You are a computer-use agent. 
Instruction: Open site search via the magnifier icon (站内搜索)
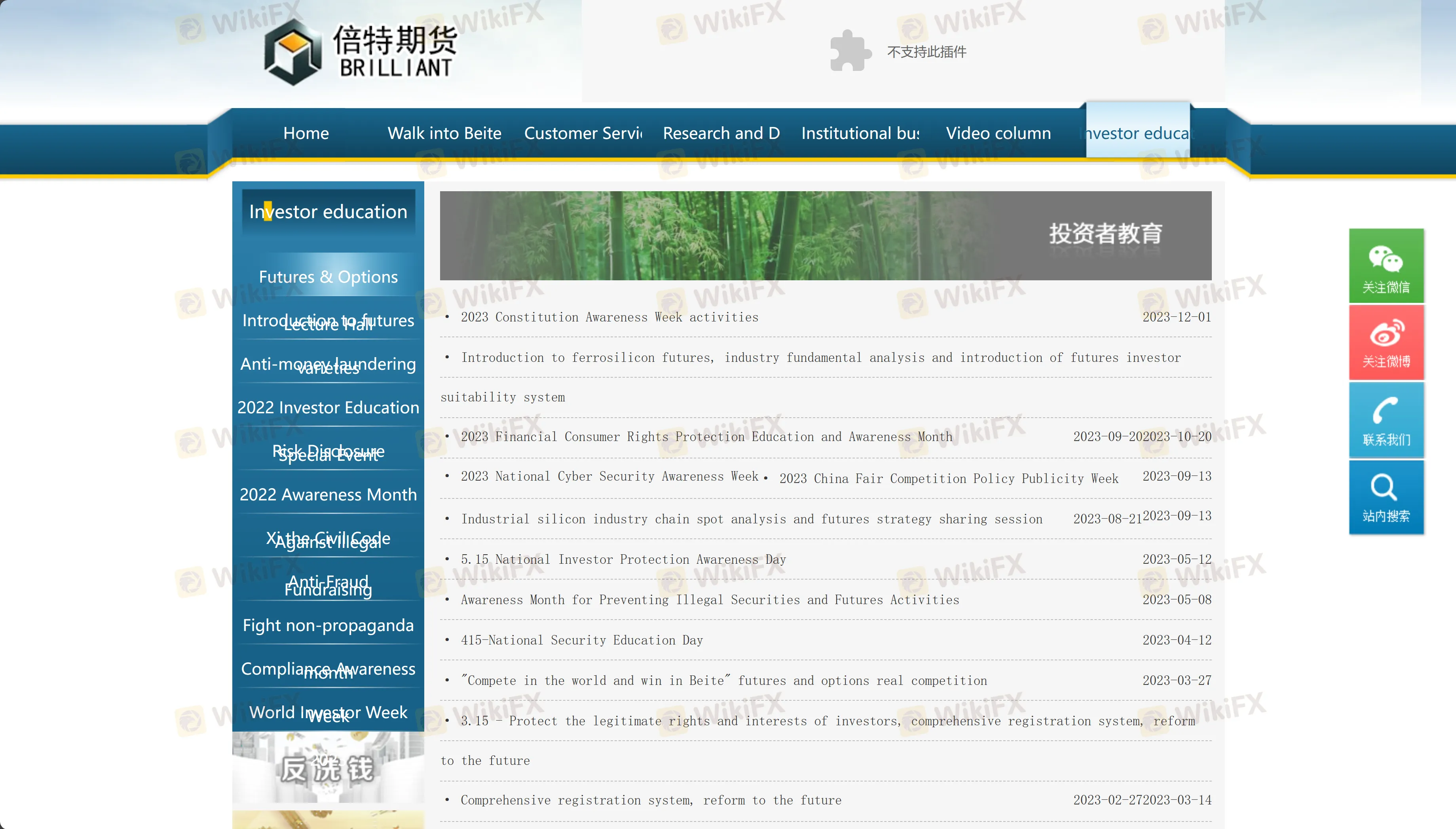tap(1387, 497)
